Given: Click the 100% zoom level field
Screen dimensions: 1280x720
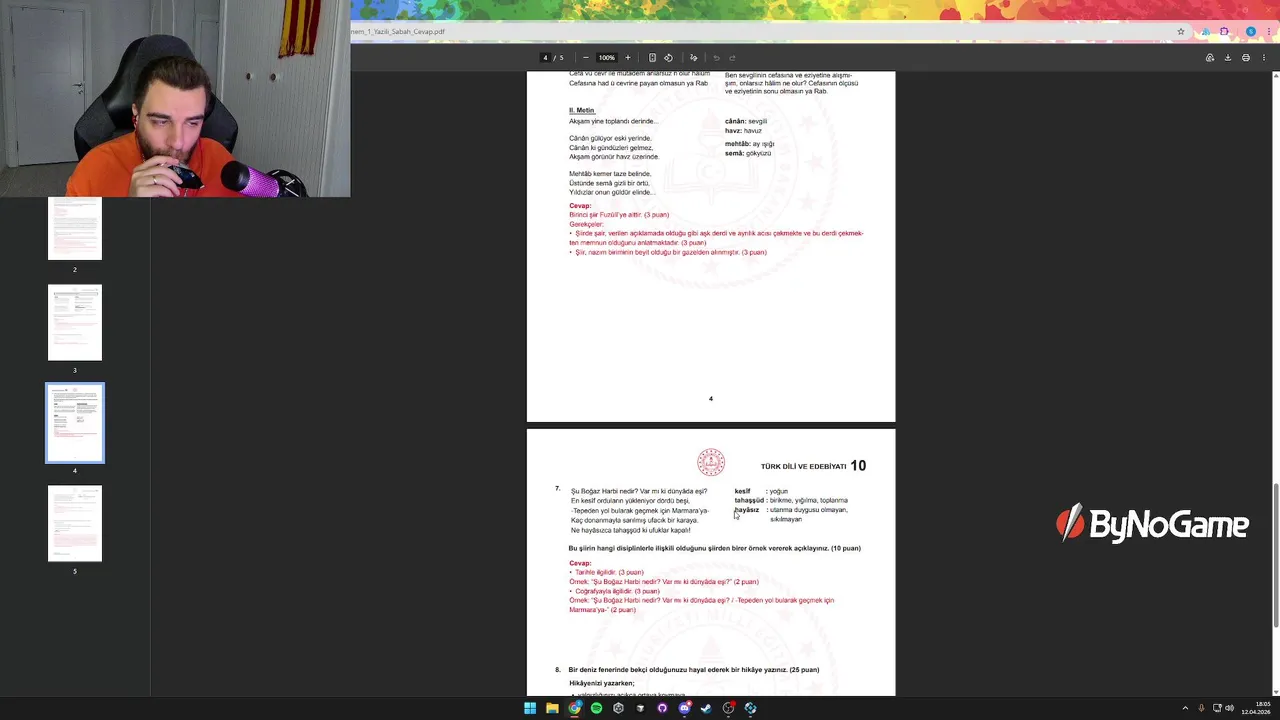Looking at the screenshot, I should [607, 57].
